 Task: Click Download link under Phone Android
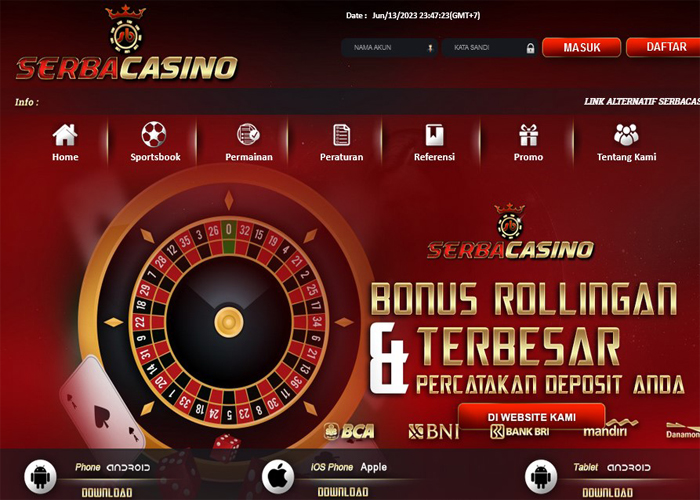click(107, 493)
